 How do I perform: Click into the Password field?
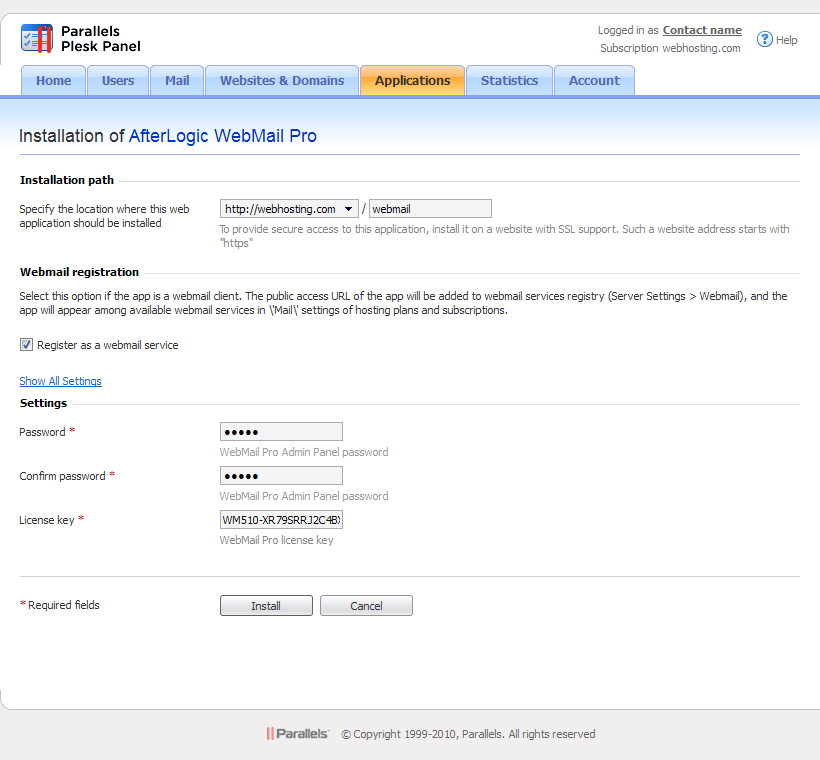coord(281,432)
